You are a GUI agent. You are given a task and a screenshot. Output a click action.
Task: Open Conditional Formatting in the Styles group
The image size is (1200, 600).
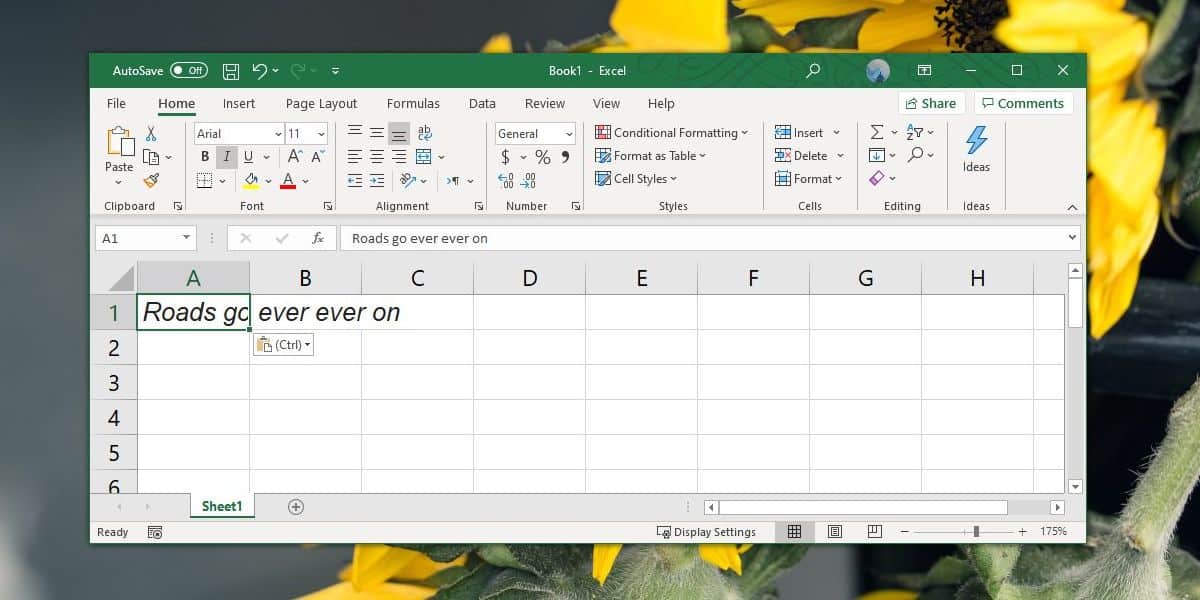pos(672,132)
